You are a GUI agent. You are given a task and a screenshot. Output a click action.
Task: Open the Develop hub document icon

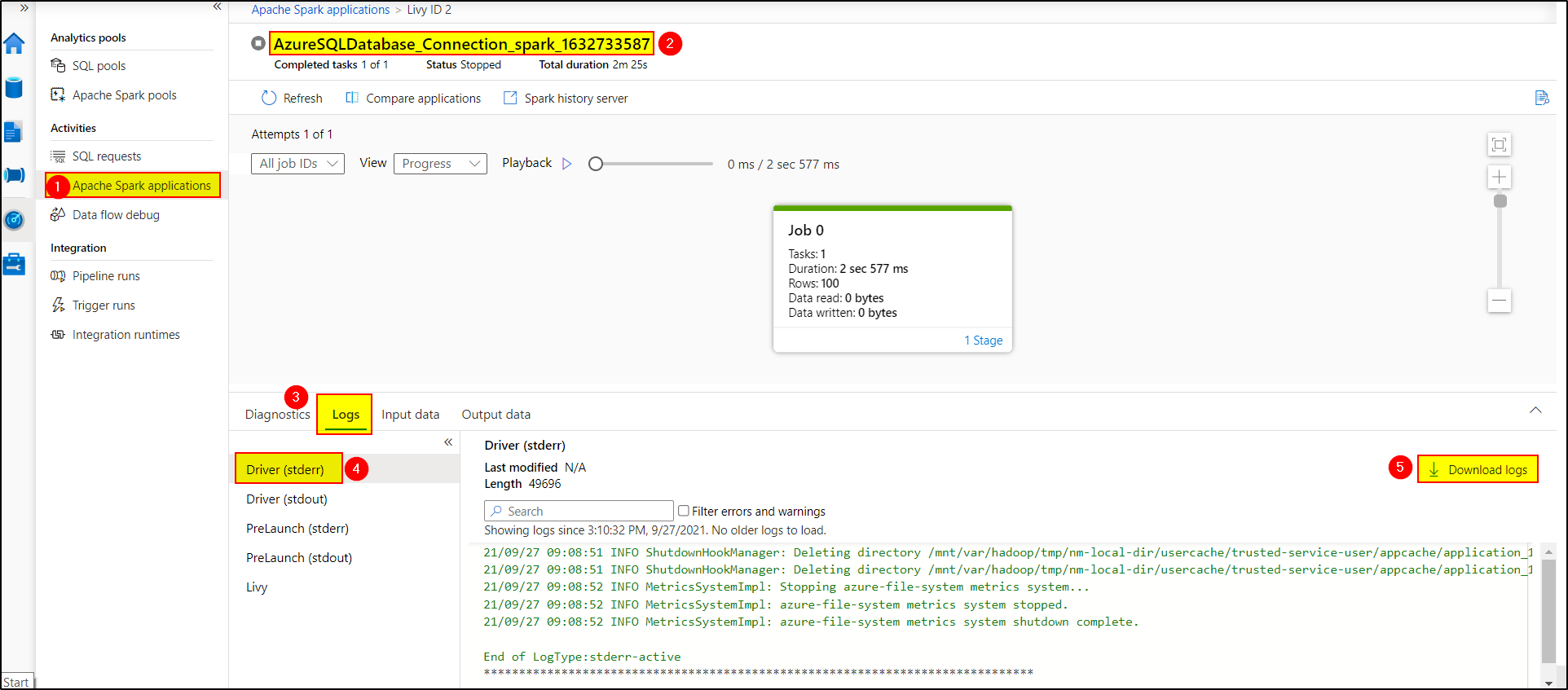click(x=14, y=131)
